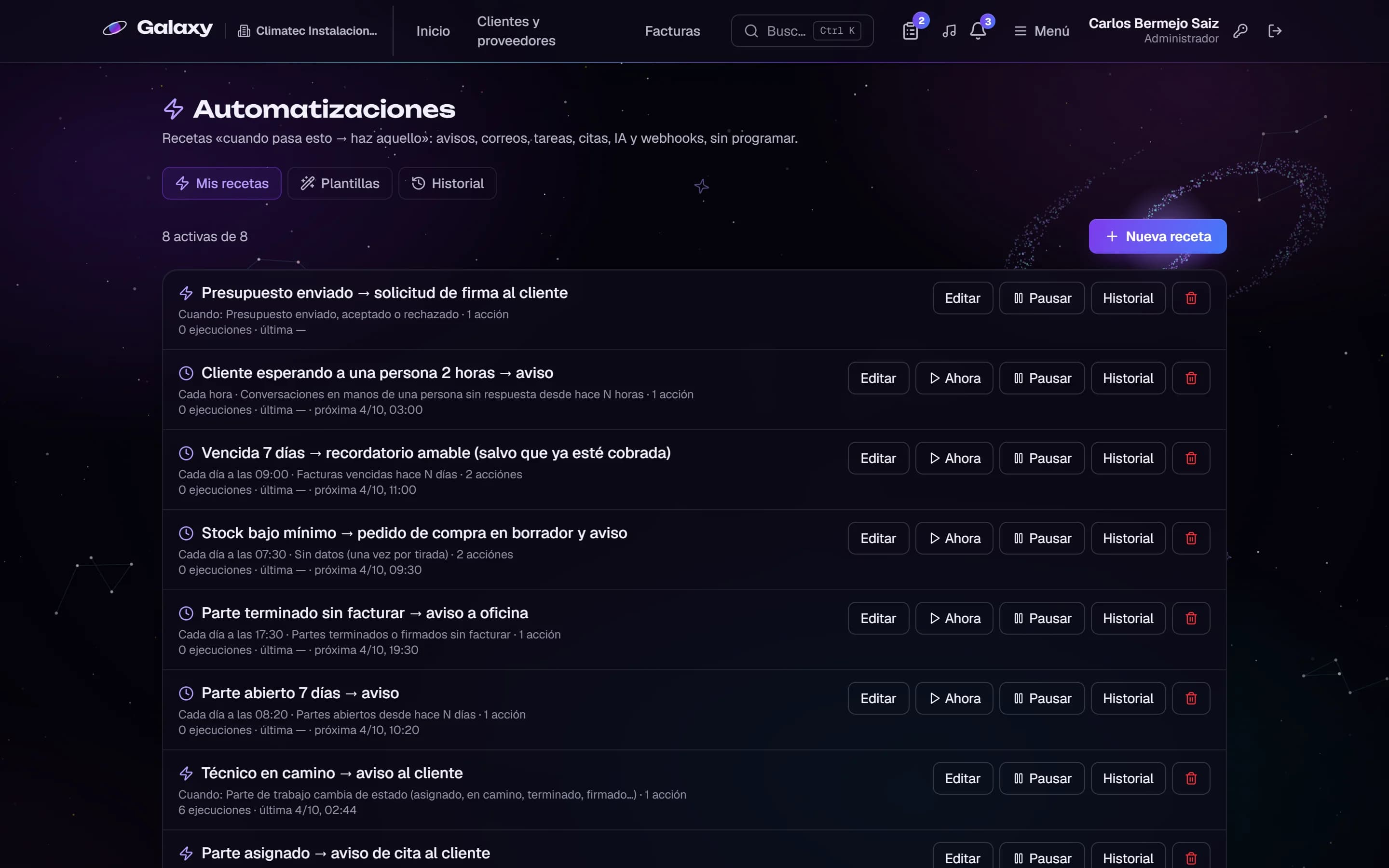This screenshot has height=868, width=1389.
Task: Open the clipboard tasks icon with badge 2
Action: (x=910, y=31)
